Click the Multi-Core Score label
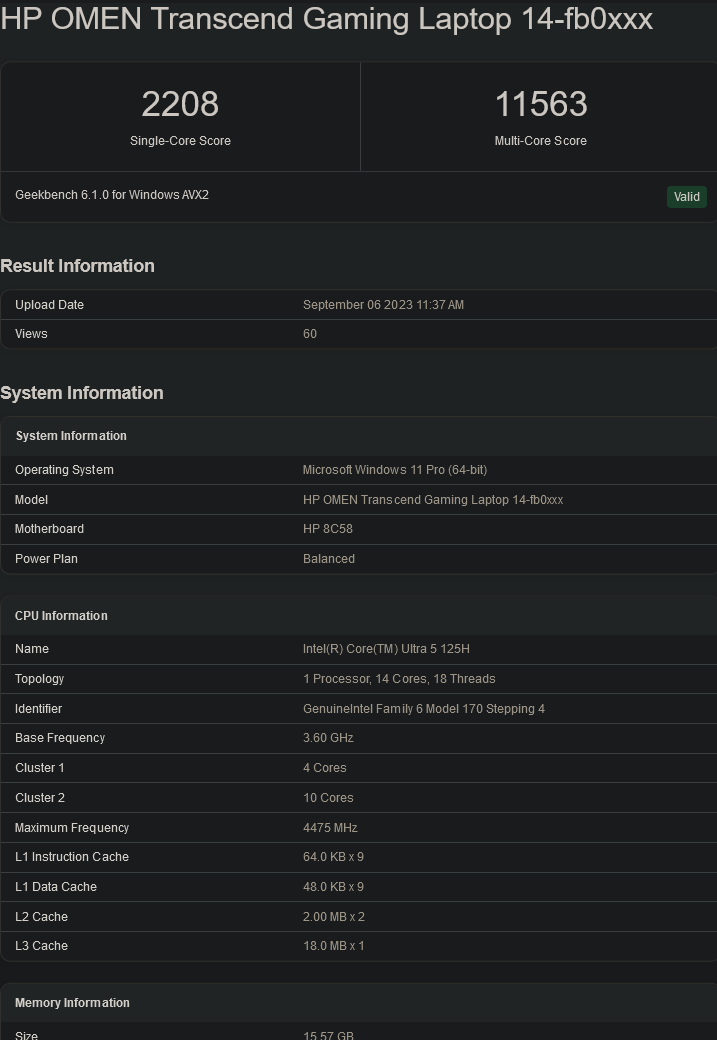The width and height of the screenshot is (717, 1040). (x=541, y=141)
